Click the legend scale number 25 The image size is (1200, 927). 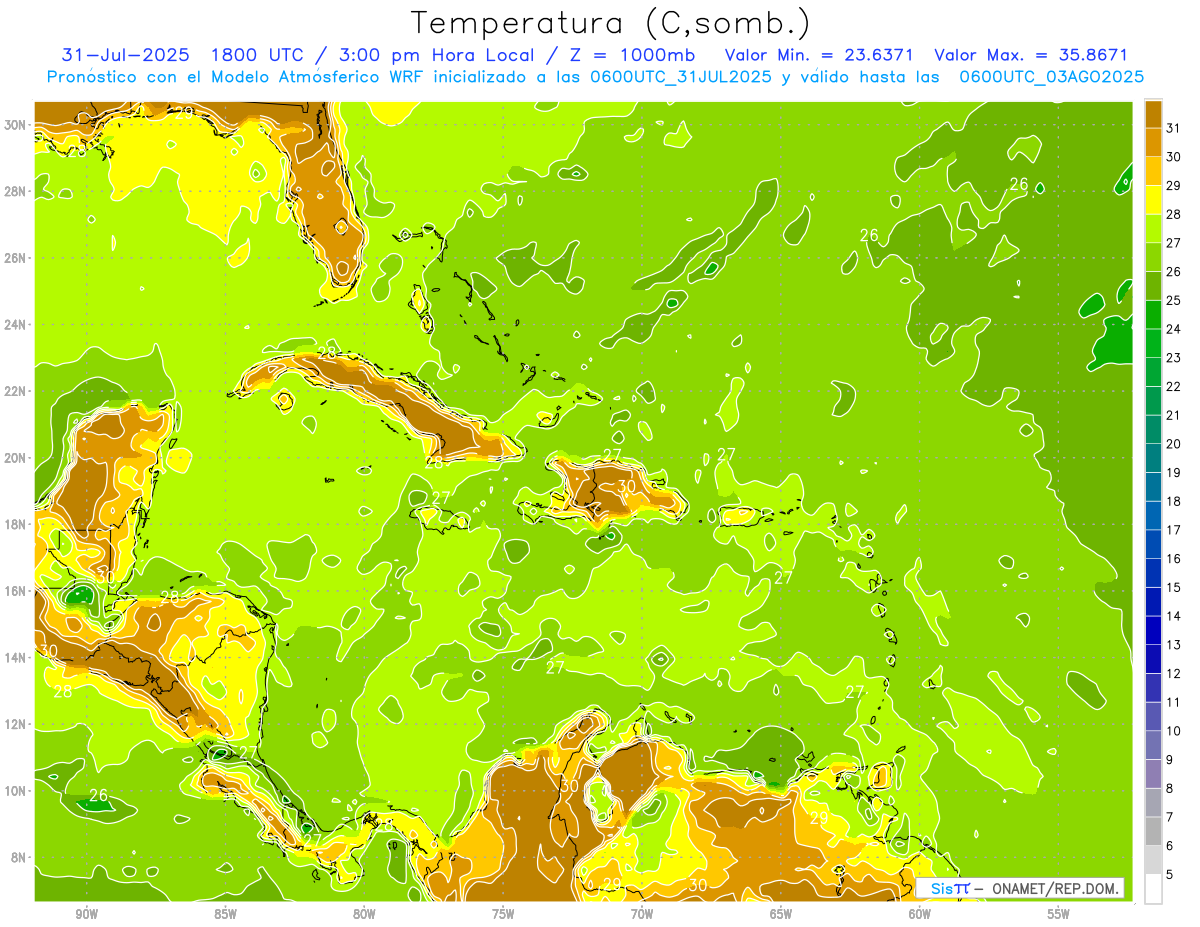point(1173,300)
